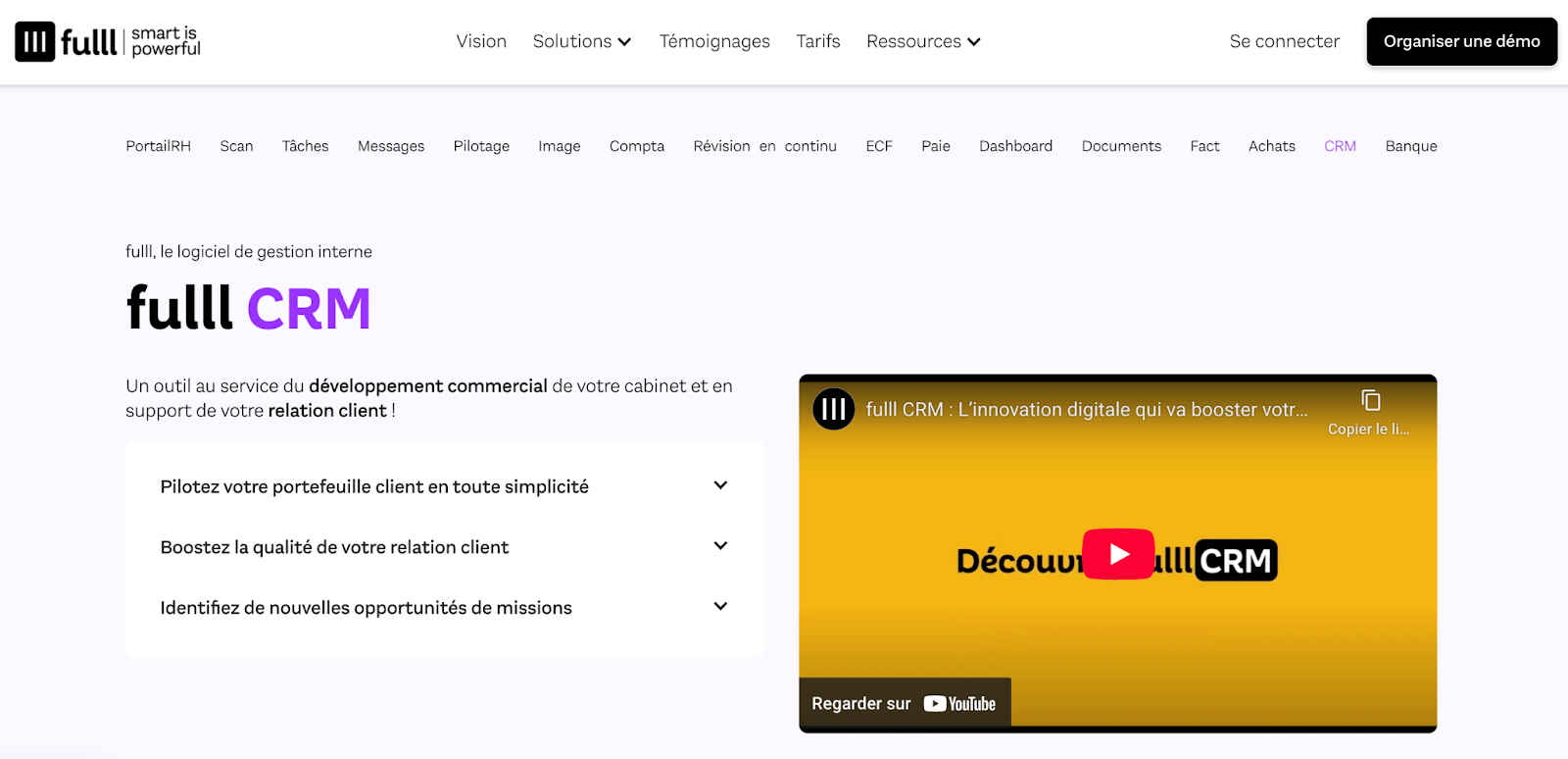Click the YouTube logo in the video

click(x=959, y=704)
